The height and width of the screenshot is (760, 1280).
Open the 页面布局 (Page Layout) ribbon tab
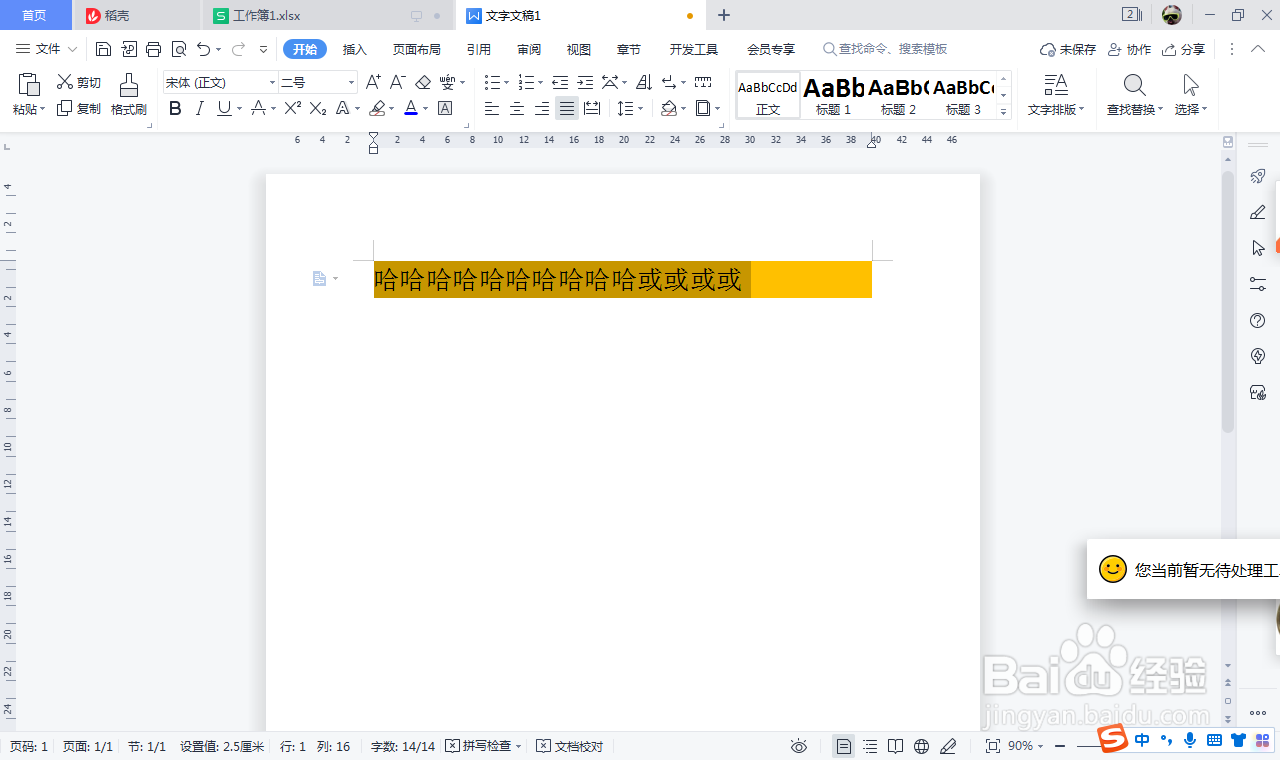(416, 49)
